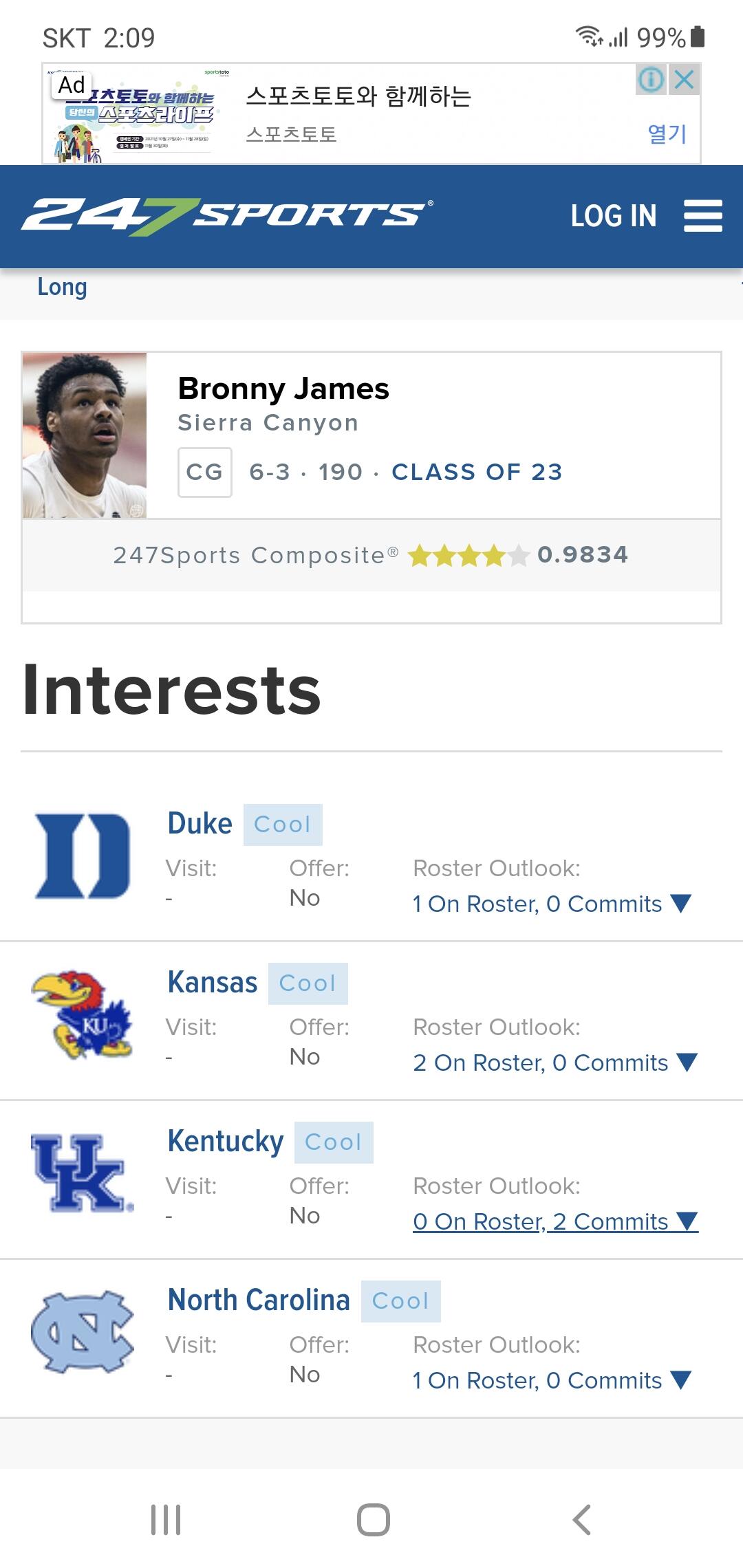This screenshot has width=743, height=1568.
Task: Click the Duke team logo
Action: point(83,856)
